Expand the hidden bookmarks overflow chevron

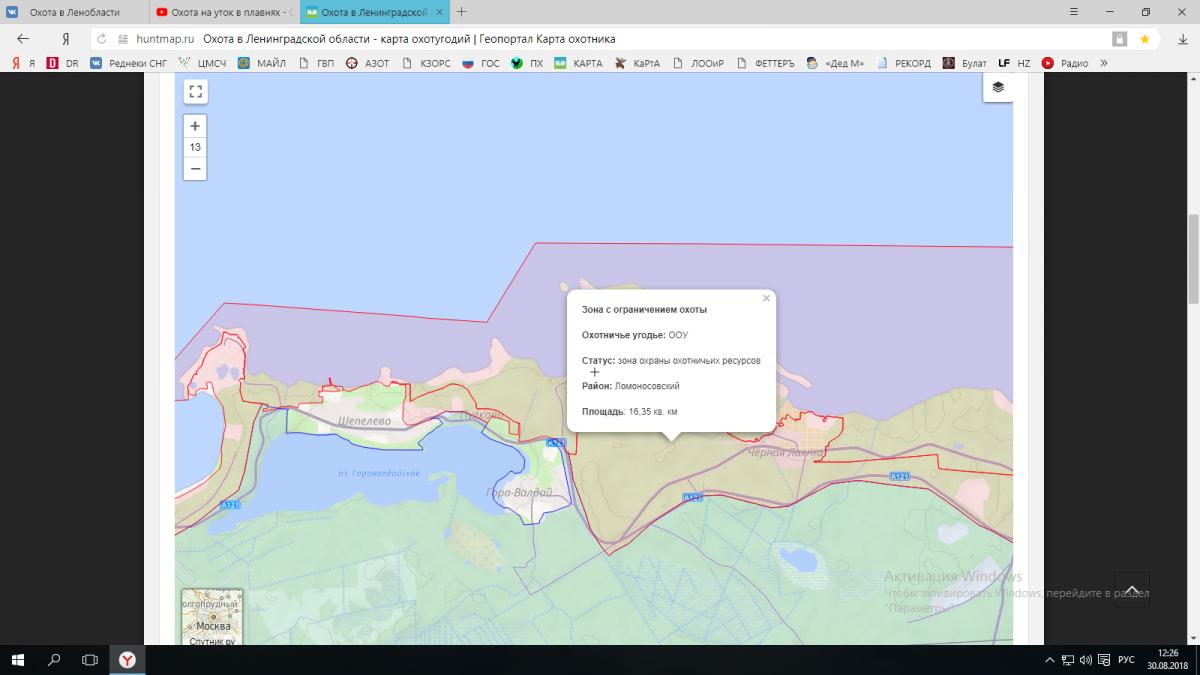[1104, 63]
